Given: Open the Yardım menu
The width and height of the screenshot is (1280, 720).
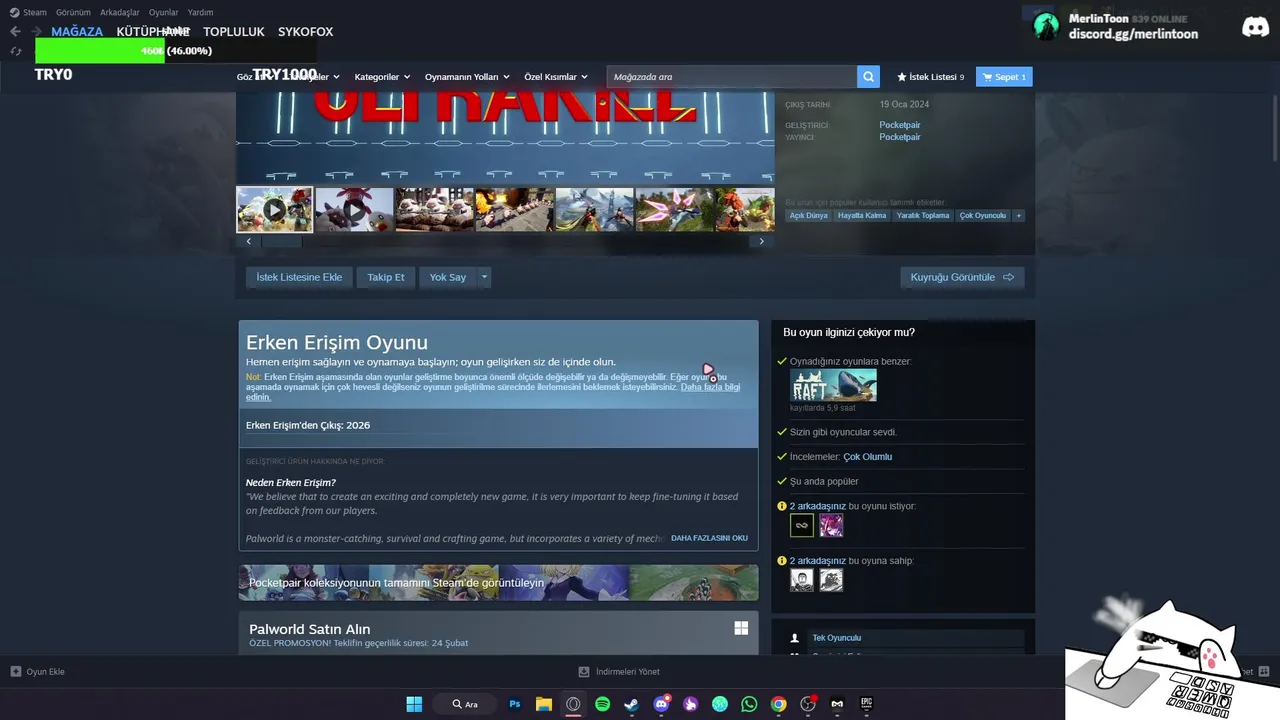Looking at the screenshot, I should point(200,12).
